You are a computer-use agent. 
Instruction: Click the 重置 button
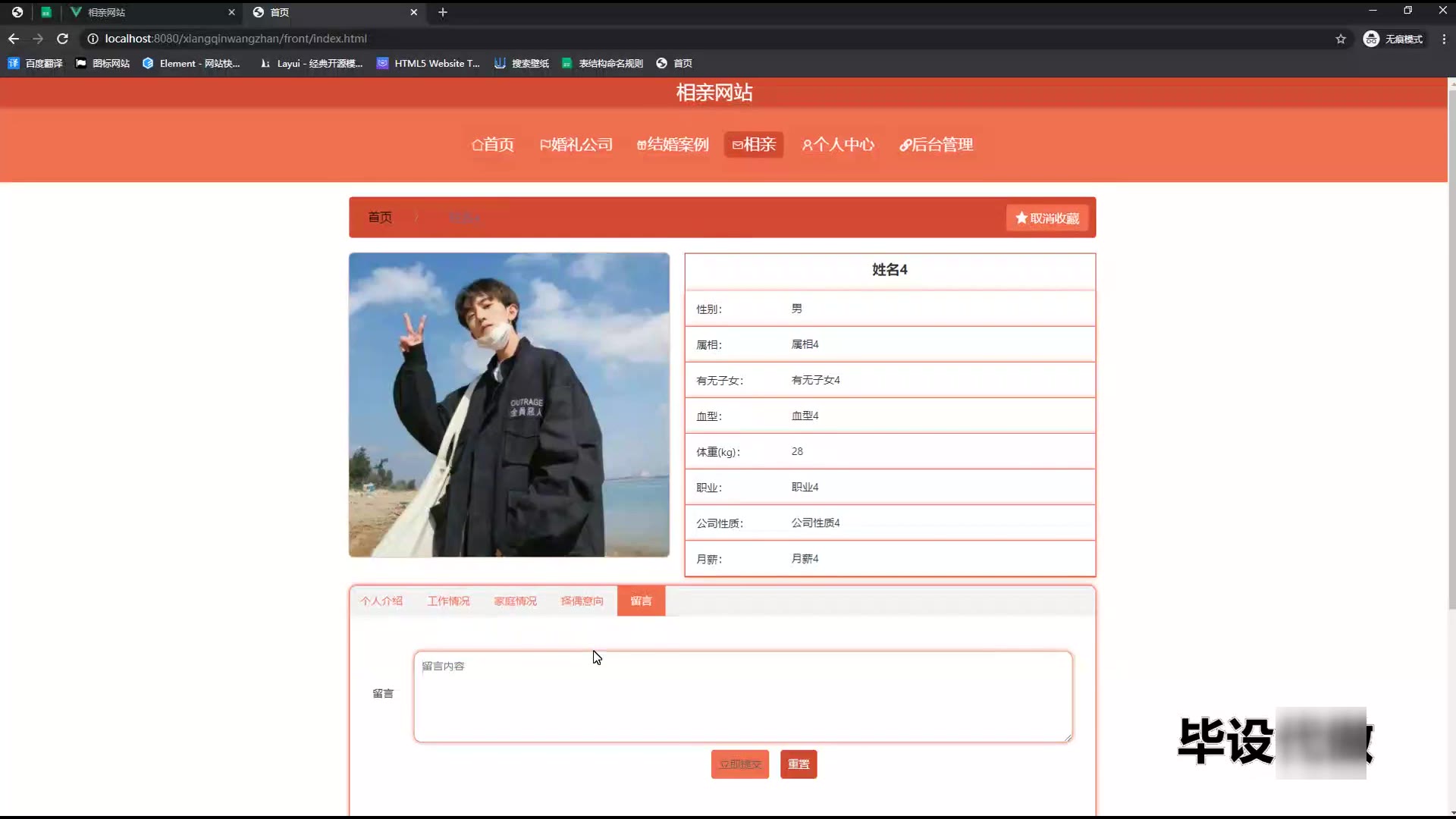[799, 764]
